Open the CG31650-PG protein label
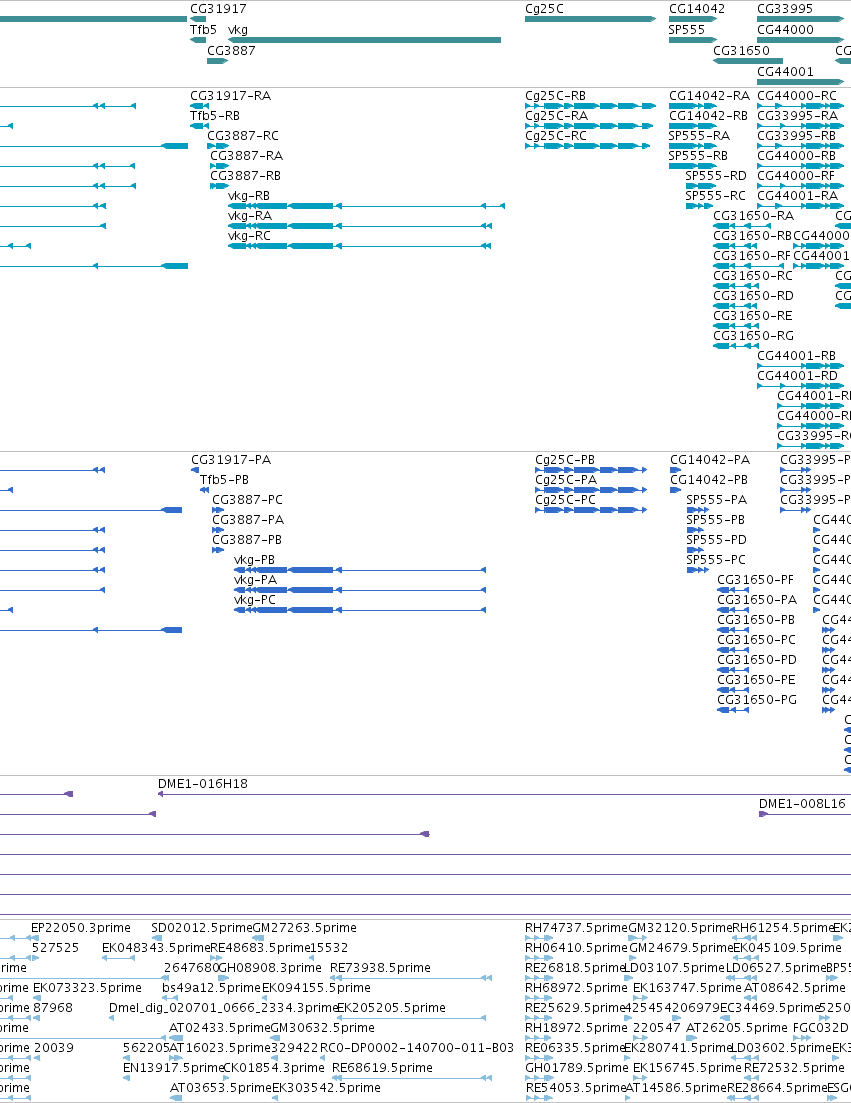The width and height of the screenshot is (851, 1103). pyautogui.click(x=757, y=700)
